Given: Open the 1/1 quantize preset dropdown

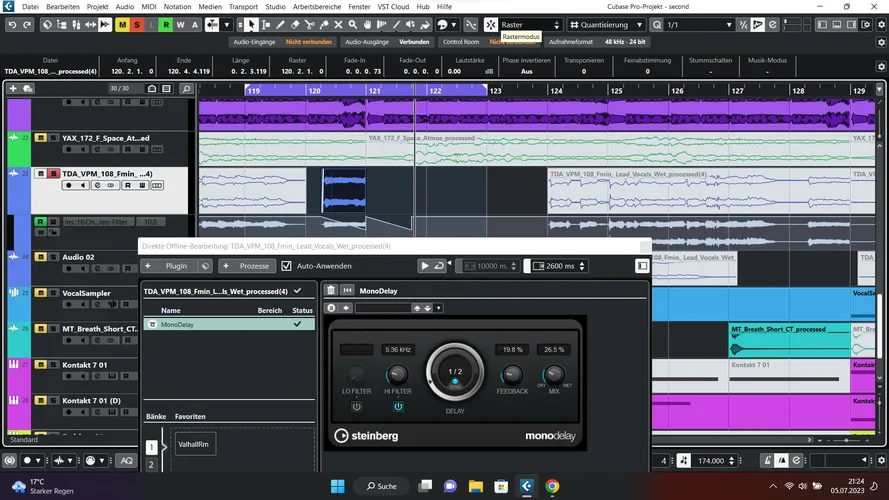Looking at the screenshot, I should [700, 25].
